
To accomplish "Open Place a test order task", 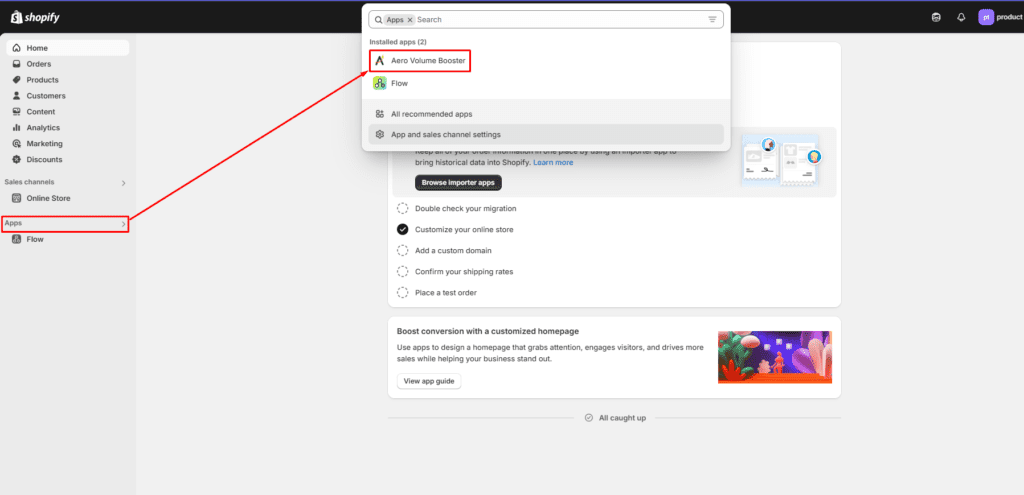I will (x=446, y=293).
